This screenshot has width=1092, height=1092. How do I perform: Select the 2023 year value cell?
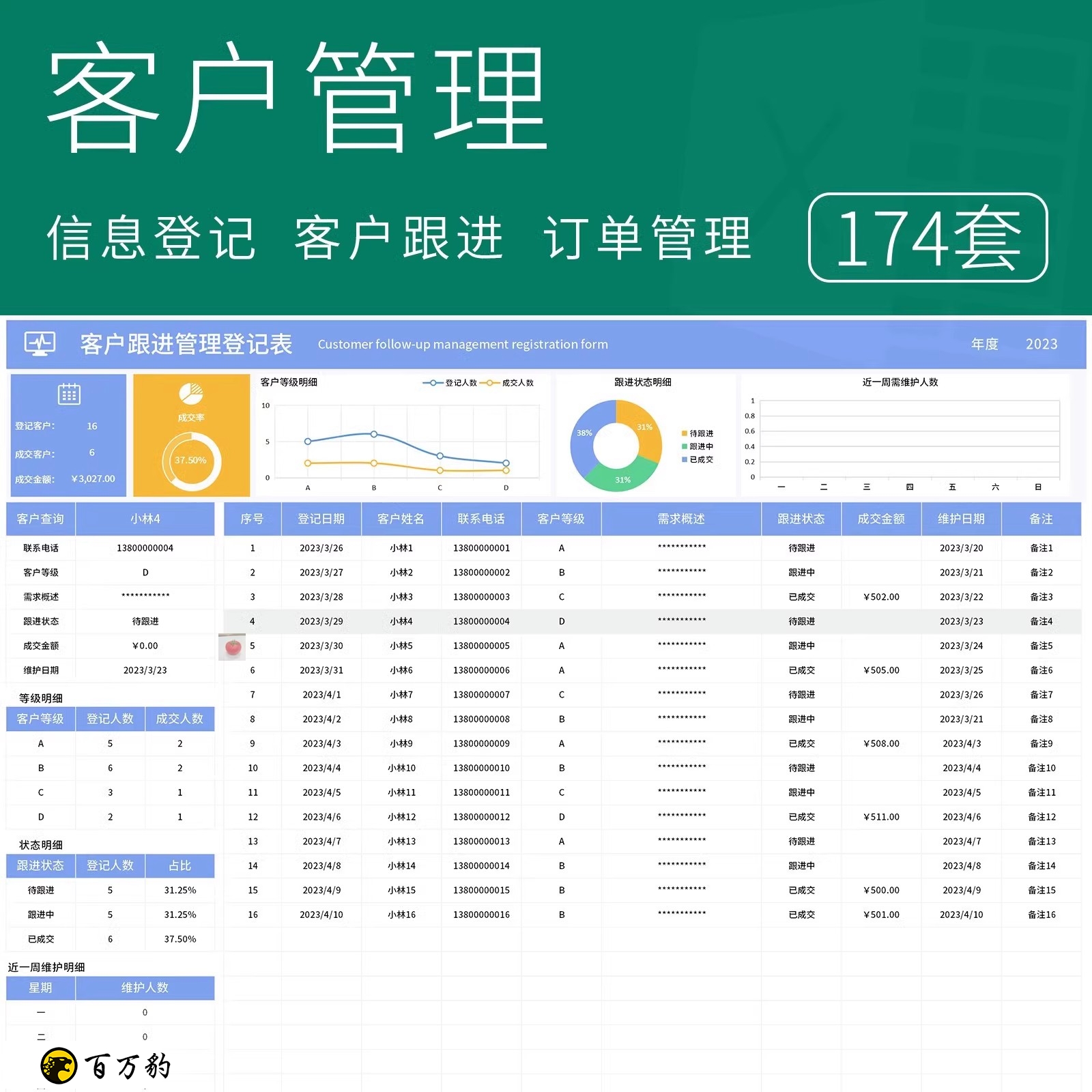tap(1041, 344)
